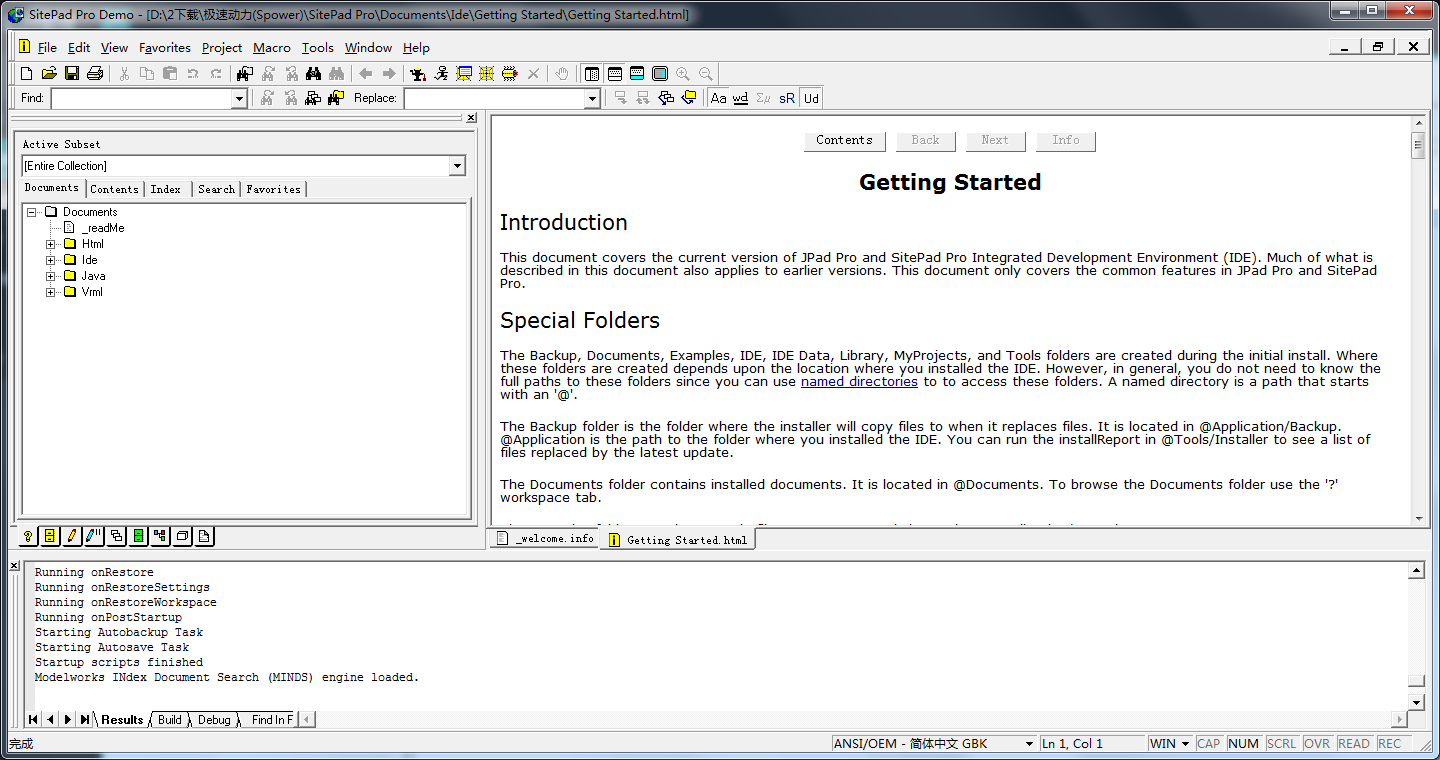Toggle the wd whole word option
The image size is (1440, 760).
coord(740,98)
